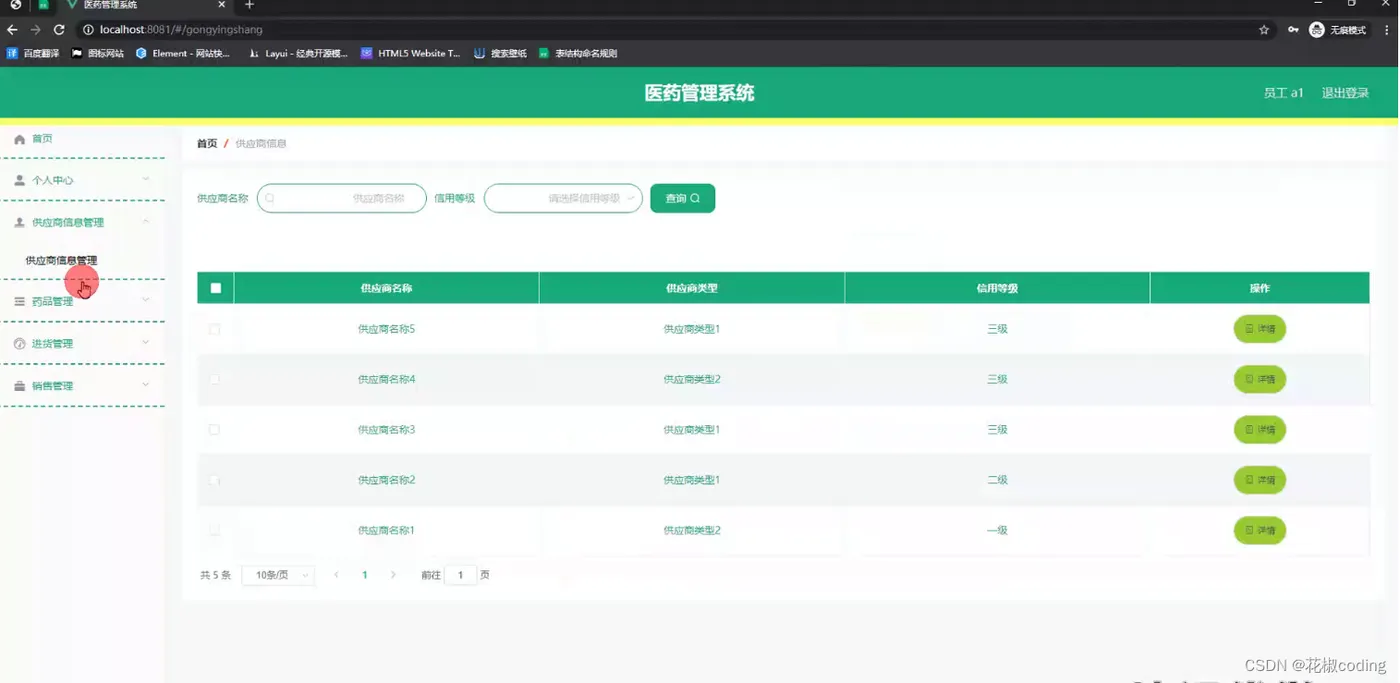This screenshot has width=1400, height=683.
Task: Click the incognito mode indicator icon
Action: click(1317, 30)
